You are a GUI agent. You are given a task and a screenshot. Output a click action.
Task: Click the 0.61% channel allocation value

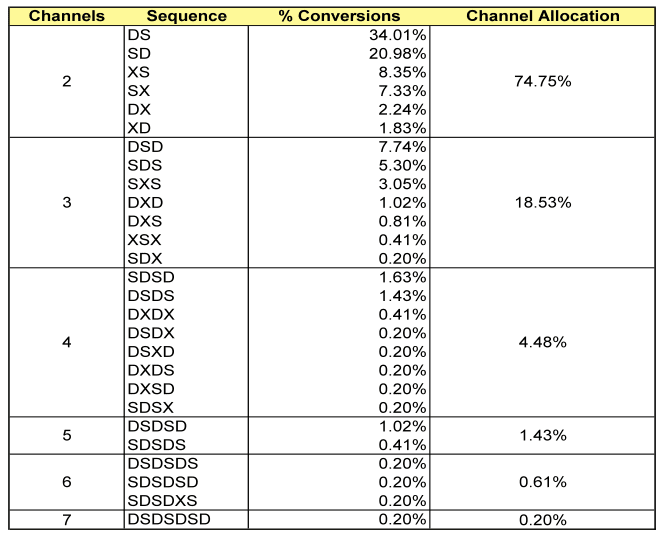543,482
